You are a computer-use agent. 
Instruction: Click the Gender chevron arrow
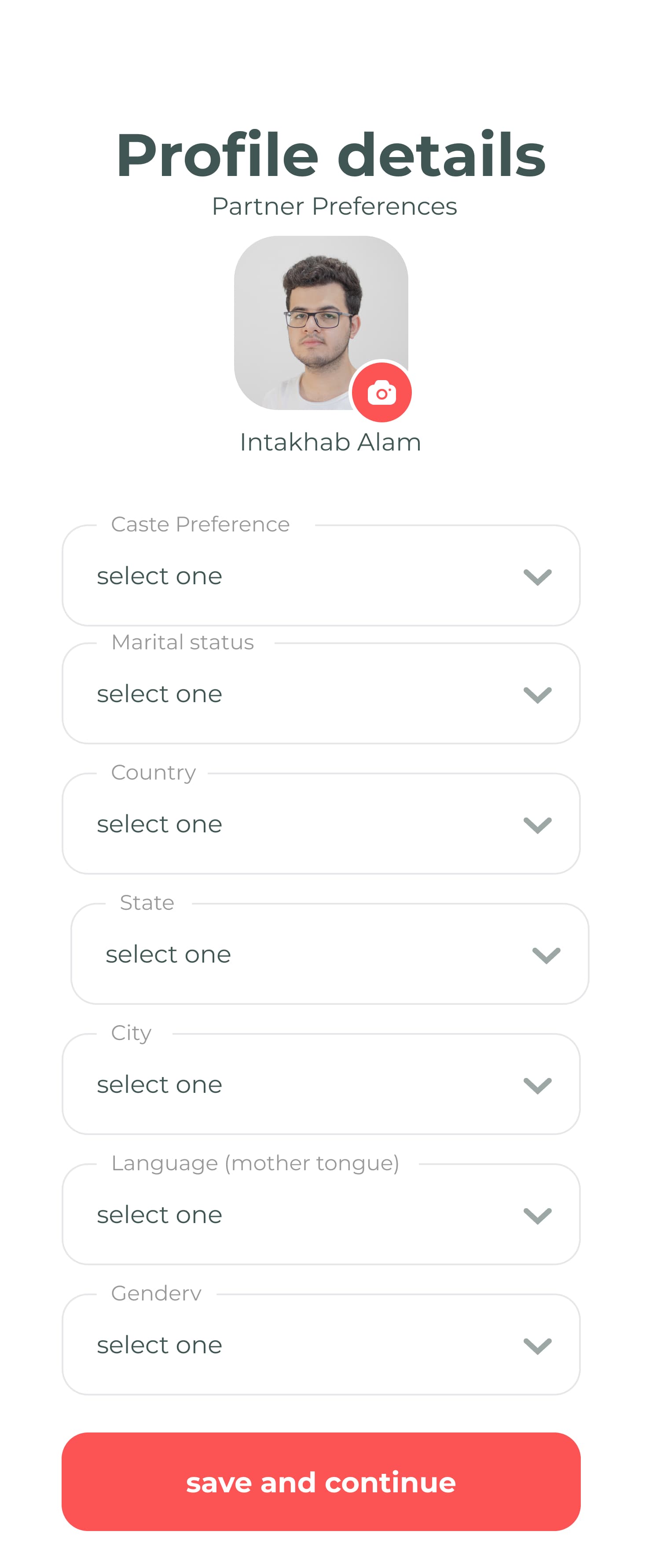click(537, 1346)
